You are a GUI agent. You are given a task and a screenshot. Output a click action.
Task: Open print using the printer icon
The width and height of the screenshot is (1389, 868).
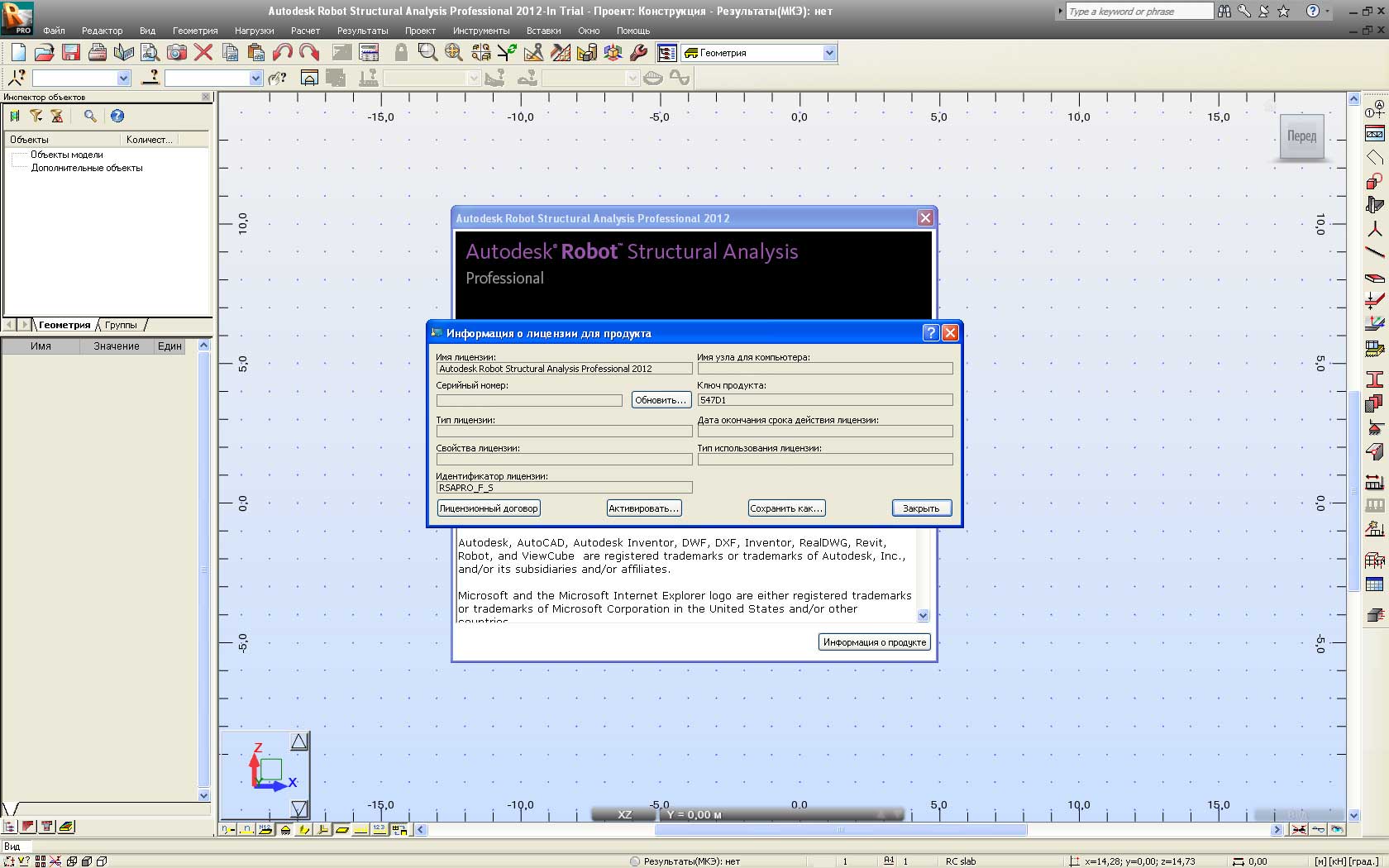[98, 53]
